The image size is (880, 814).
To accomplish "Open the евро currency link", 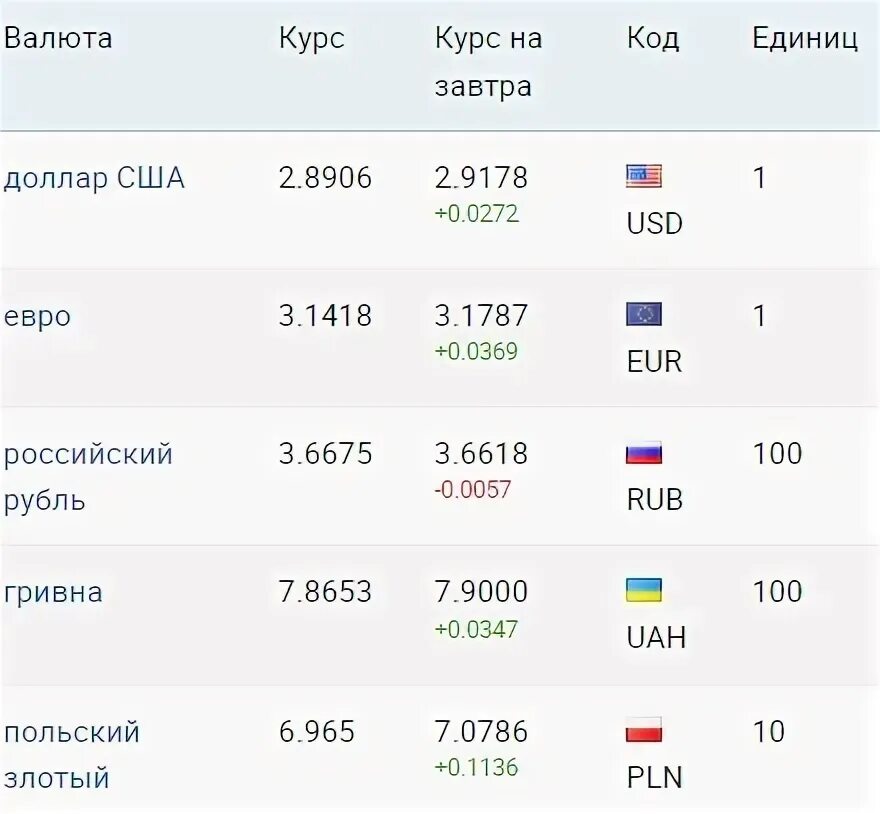I will tap(38, 317).
